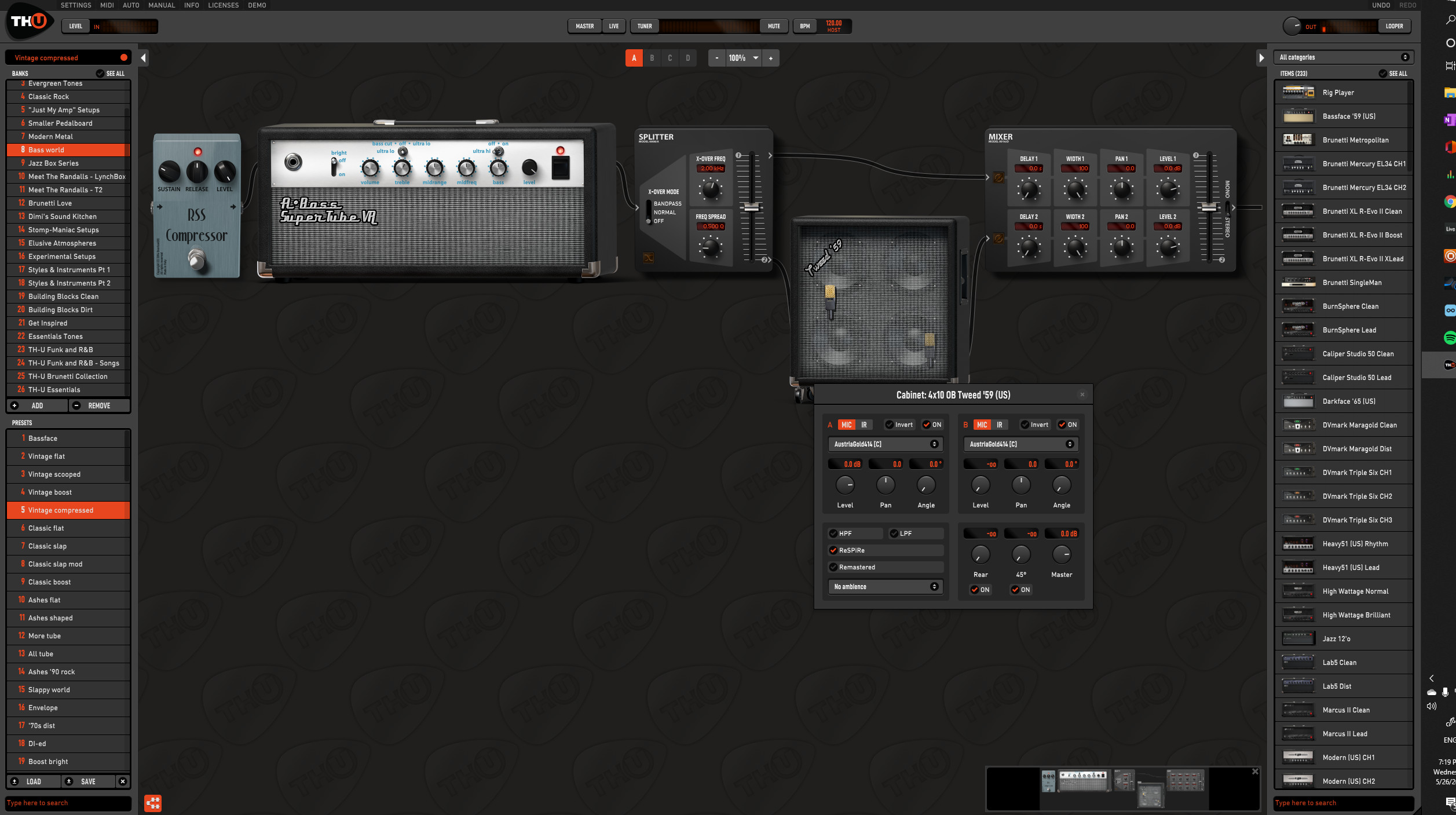Click the Windows search icon

(x=1450, y=20)
